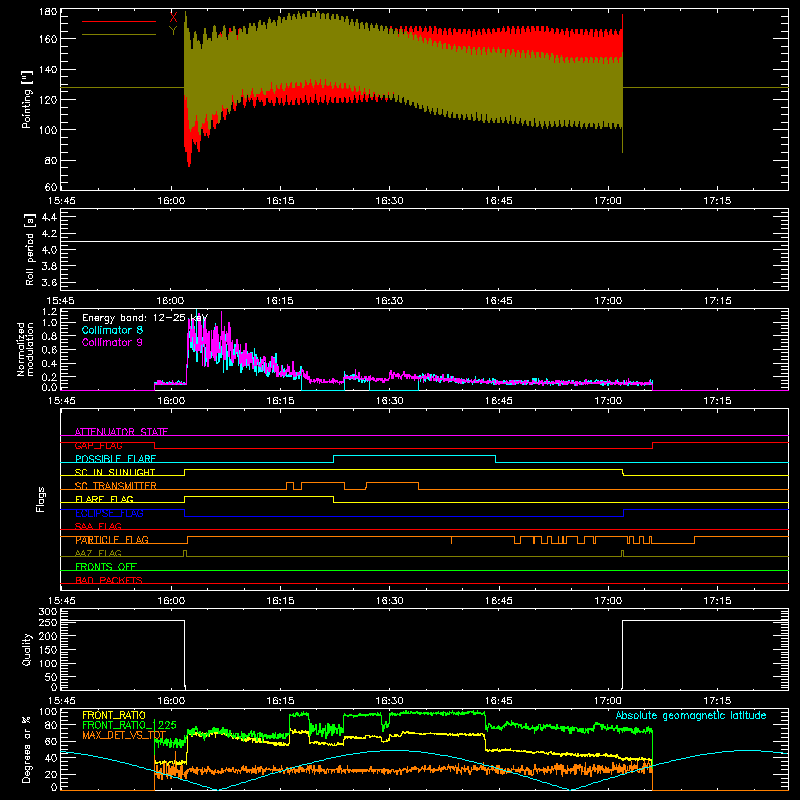Screen dimensions: 800x800
Task: Click the olive A4Z_FLAG label
Action: click(98, 553)
